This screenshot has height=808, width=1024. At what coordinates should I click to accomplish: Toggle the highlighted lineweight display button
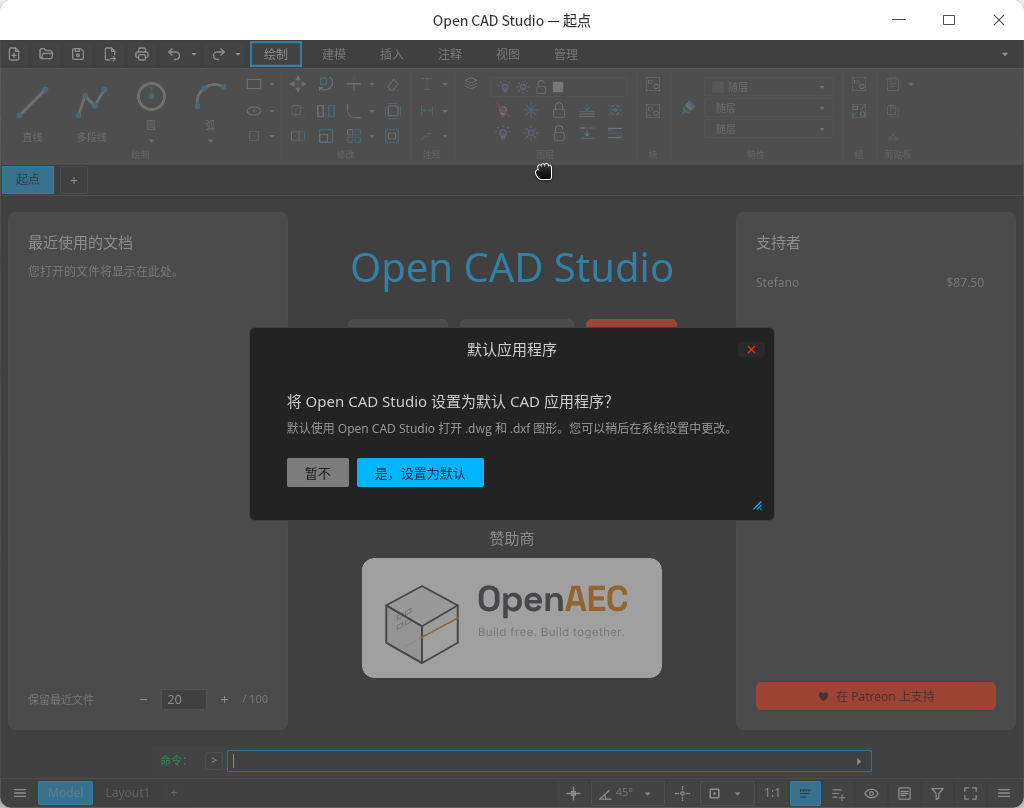click(805, 793)
